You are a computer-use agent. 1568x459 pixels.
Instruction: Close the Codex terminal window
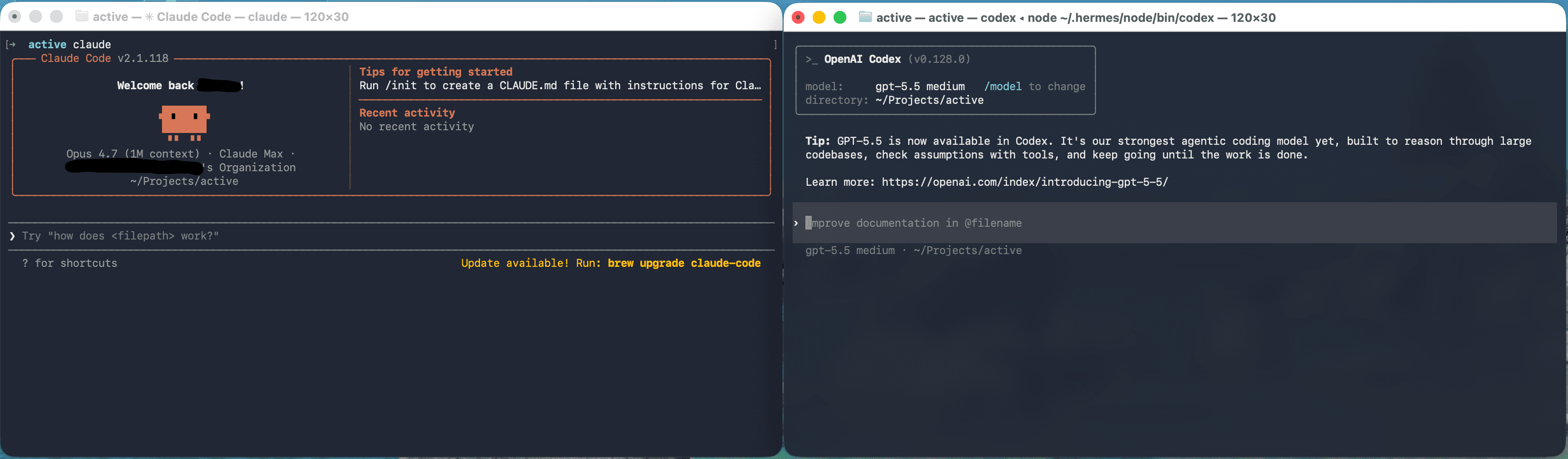(798, 18)
